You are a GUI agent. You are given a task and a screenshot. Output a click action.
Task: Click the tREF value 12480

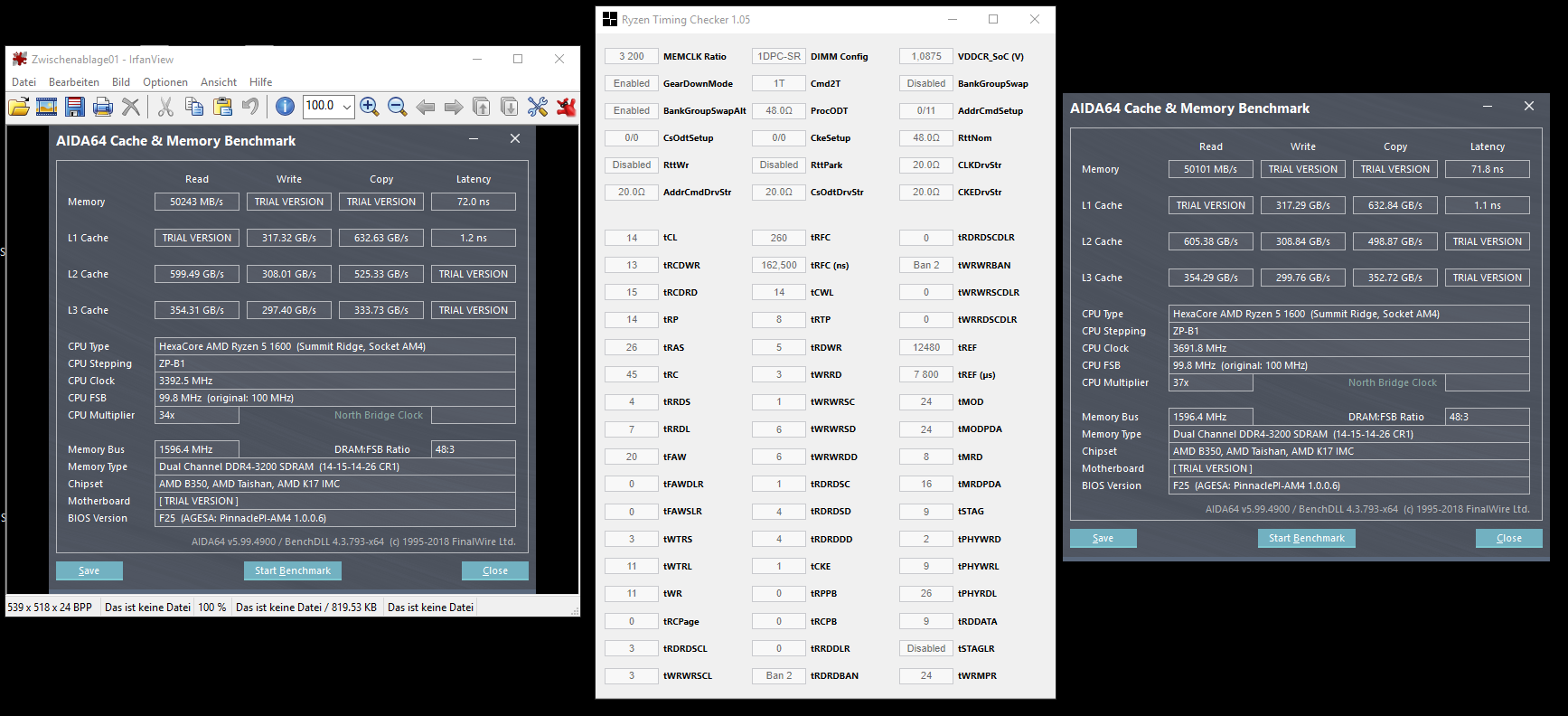(926, 347)
